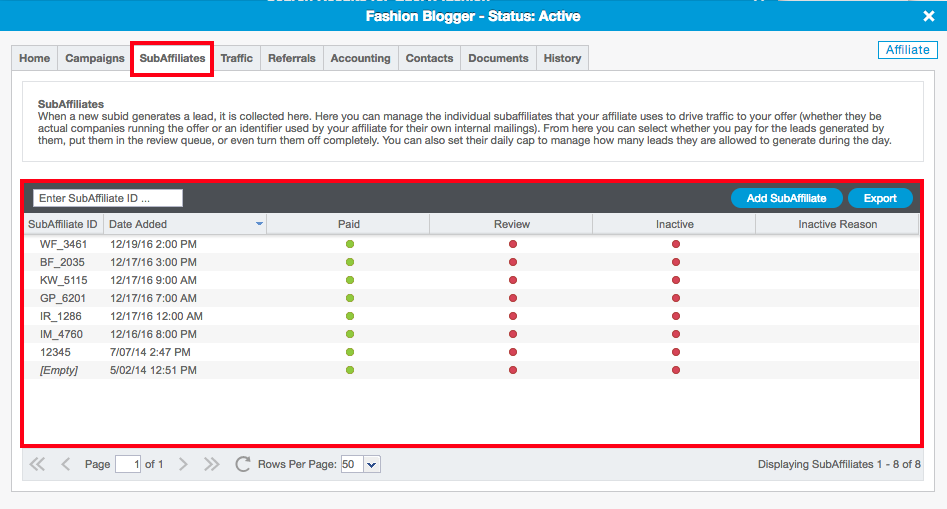The width and height of the screenshot is (947, 509).
Task: Toggle Review status for [Empty] row
Action: (x=513, y=370)
